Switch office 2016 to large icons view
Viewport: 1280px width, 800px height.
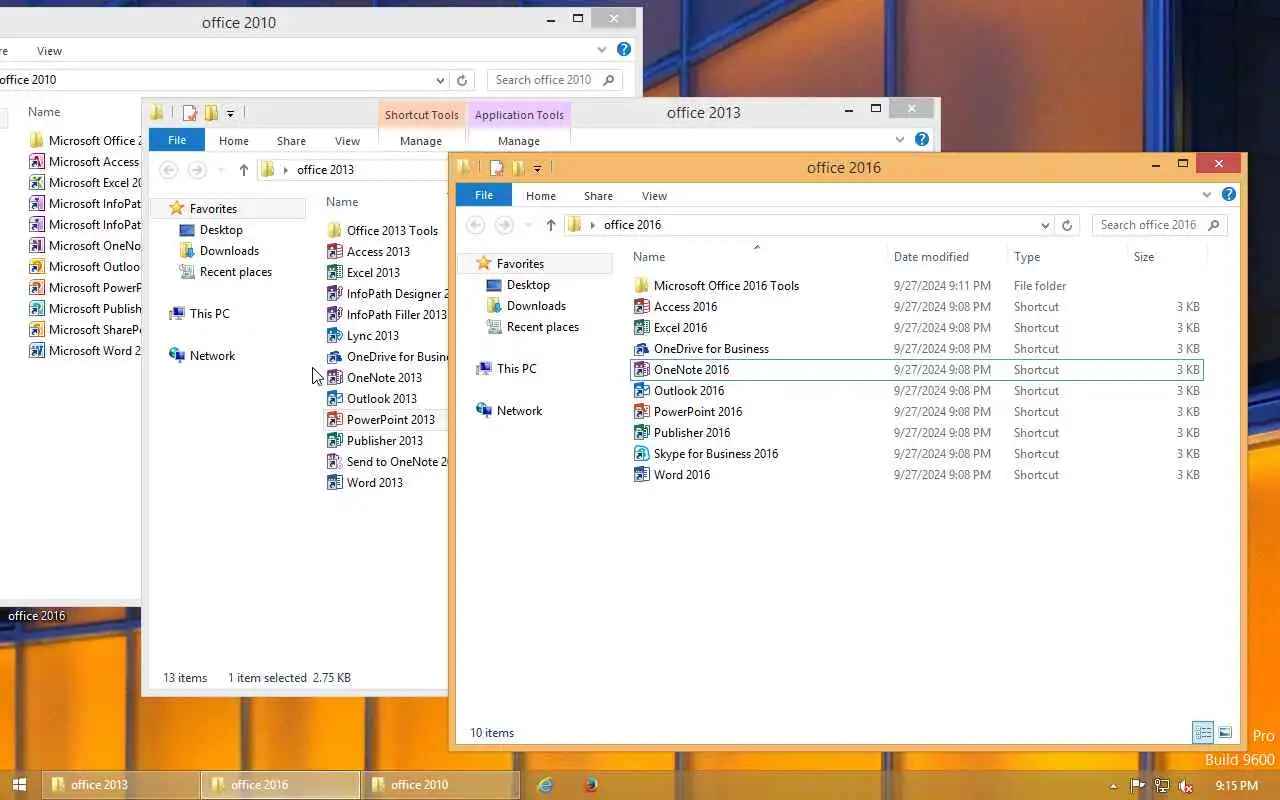pos(1225,733)
